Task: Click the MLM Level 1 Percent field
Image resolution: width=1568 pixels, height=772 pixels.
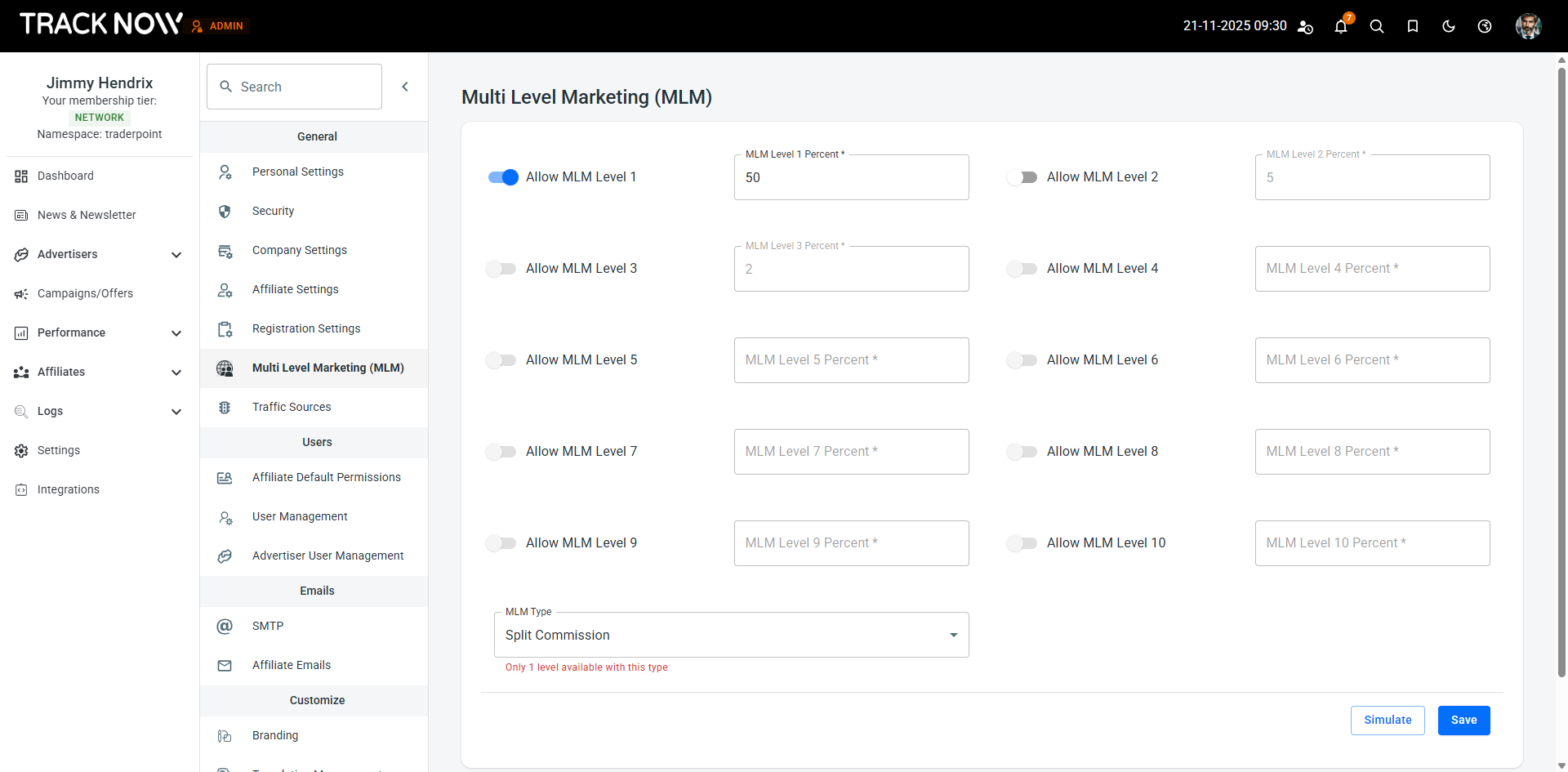Action: pyautogui.click(x=851, y=177)
